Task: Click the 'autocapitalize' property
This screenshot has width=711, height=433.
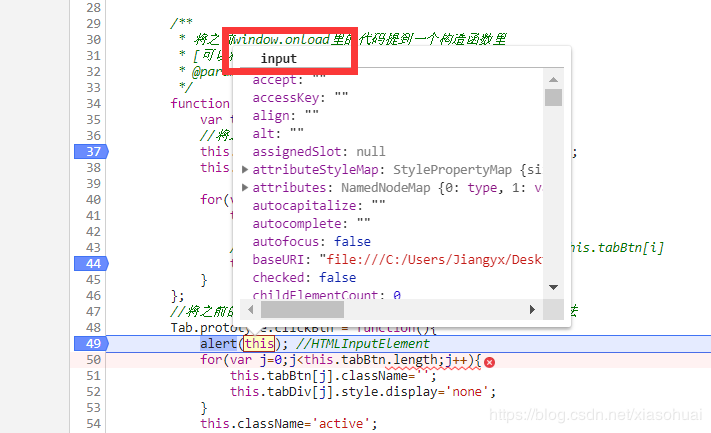Action: click(304, 205)
